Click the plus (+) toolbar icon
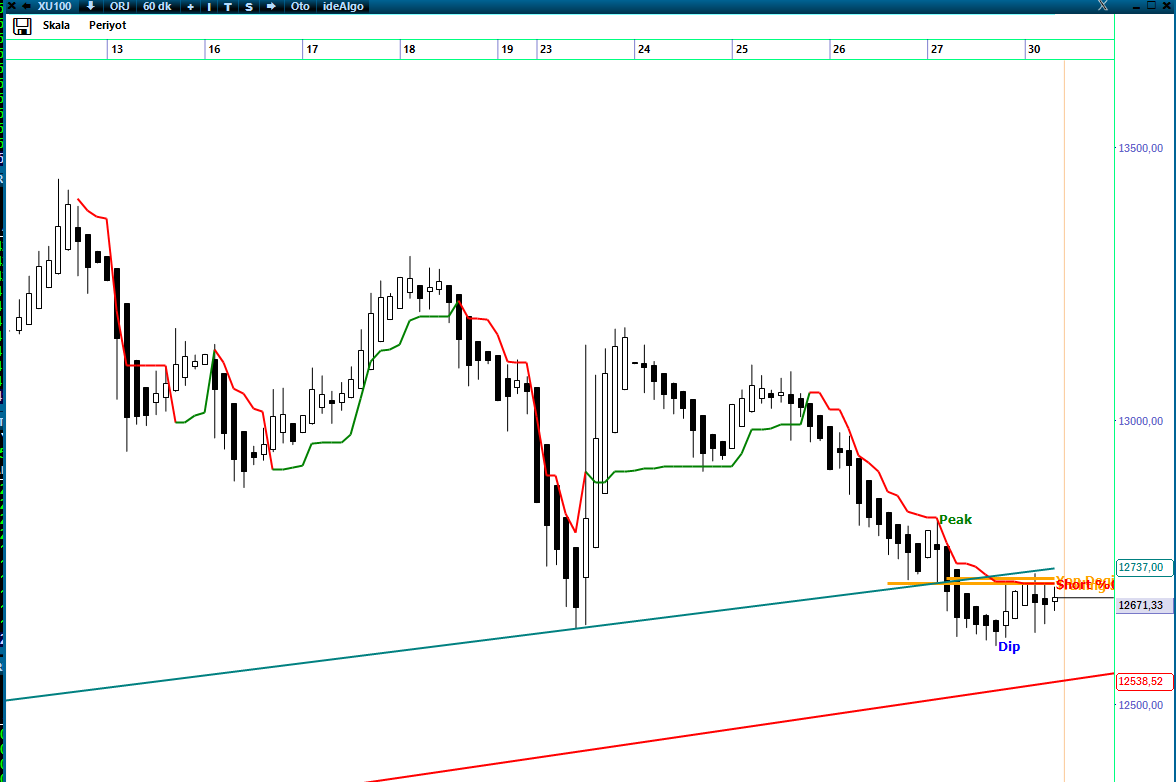Screen dimensions: 1176x782 [190, 6]
